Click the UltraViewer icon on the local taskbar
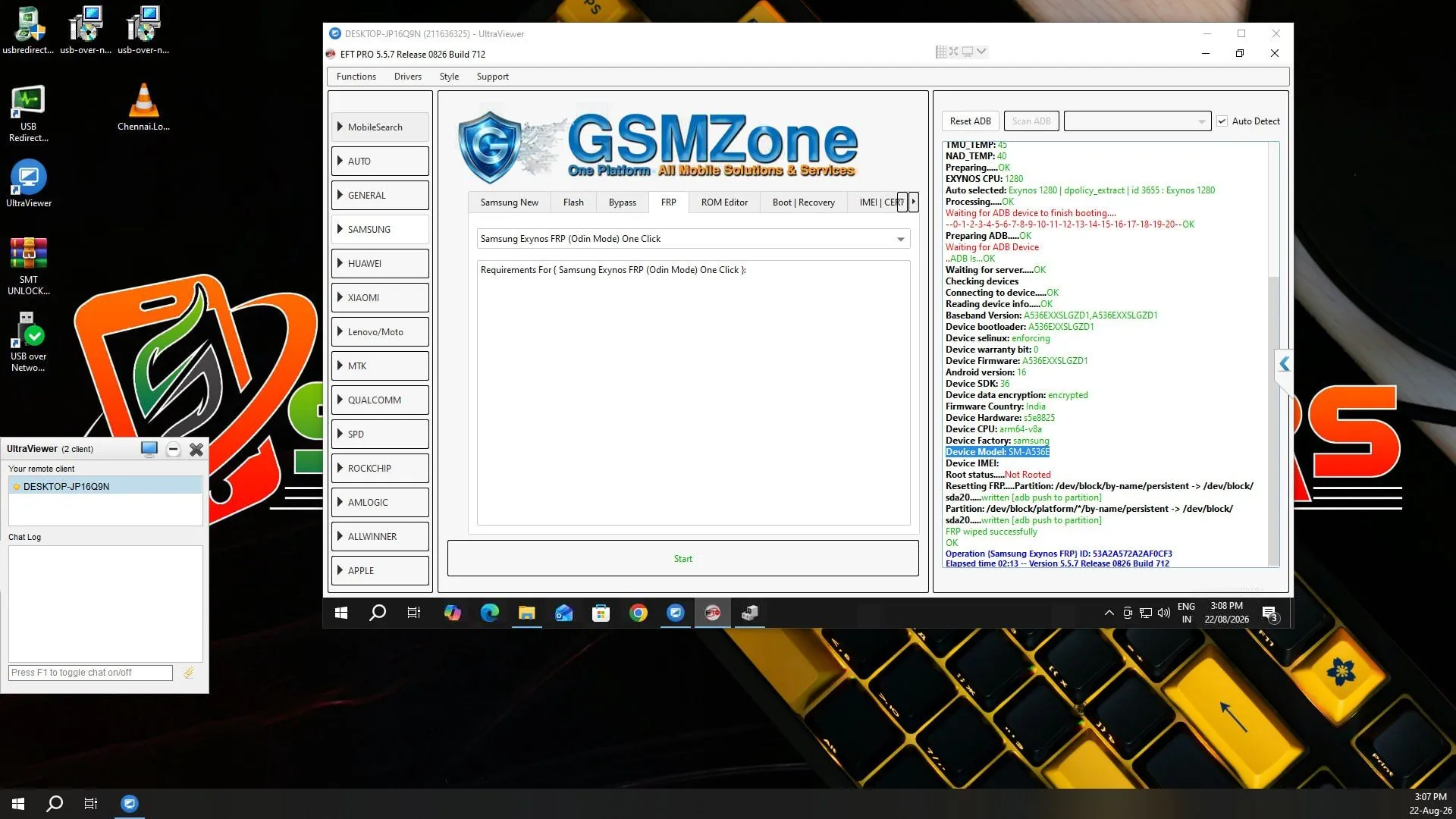 point(130,804)
